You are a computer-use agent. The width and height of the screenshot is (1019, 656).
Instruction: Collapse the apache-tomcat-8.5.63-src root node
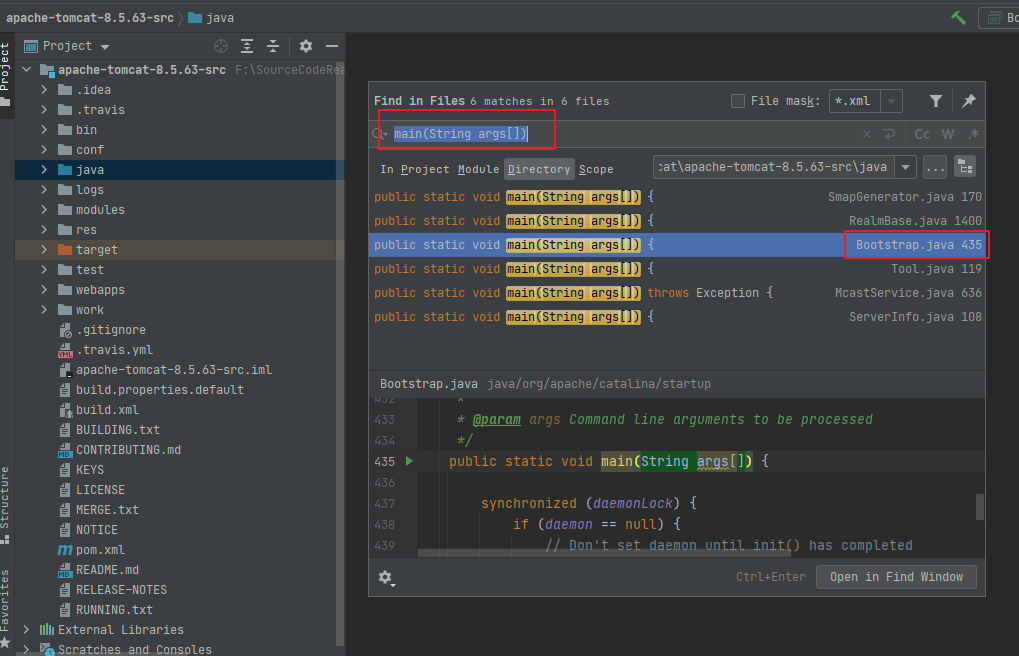pos(27,70)
